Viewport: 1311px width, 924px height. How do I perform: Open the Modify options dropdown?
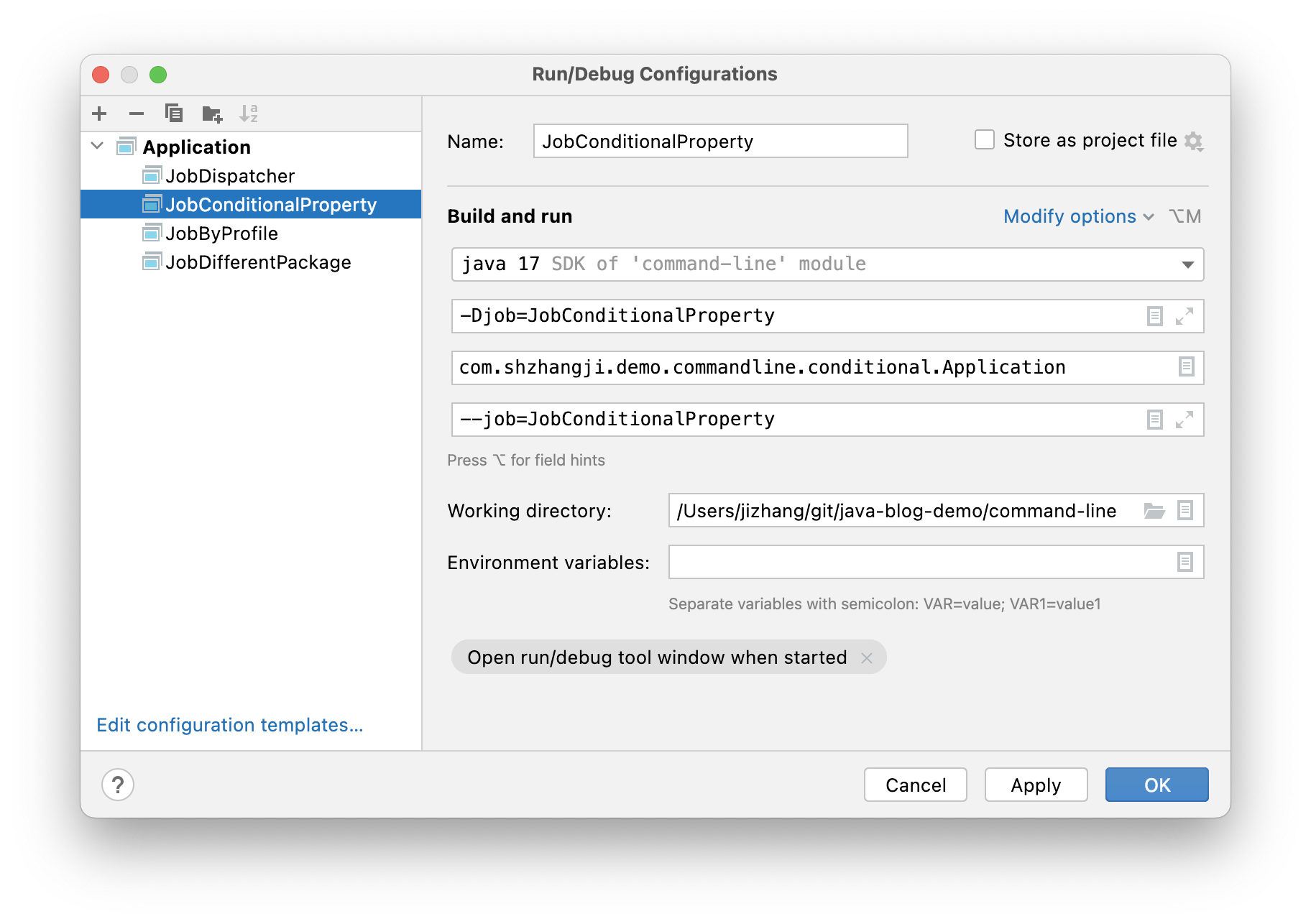[x=1078, y=216]
